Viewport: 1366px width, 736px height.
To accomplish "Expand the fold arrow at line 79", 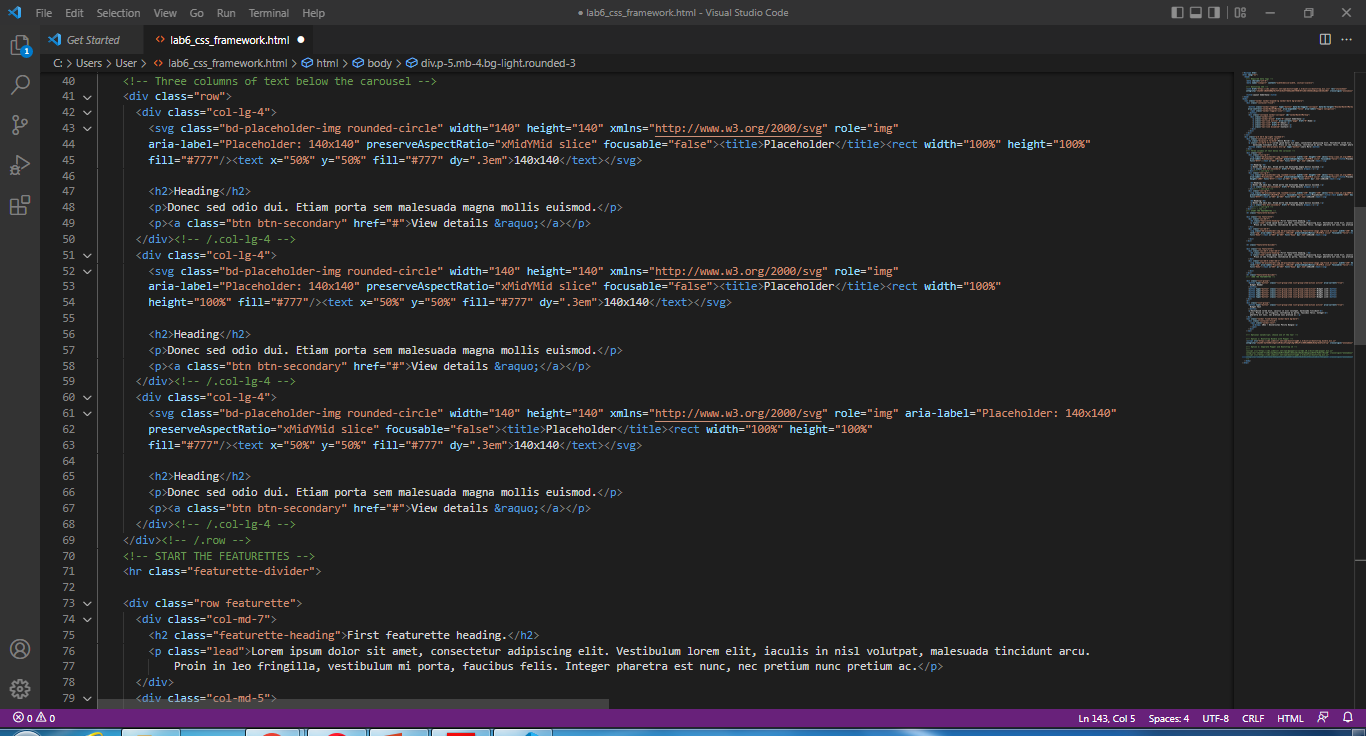I will [x=87, y=697].
